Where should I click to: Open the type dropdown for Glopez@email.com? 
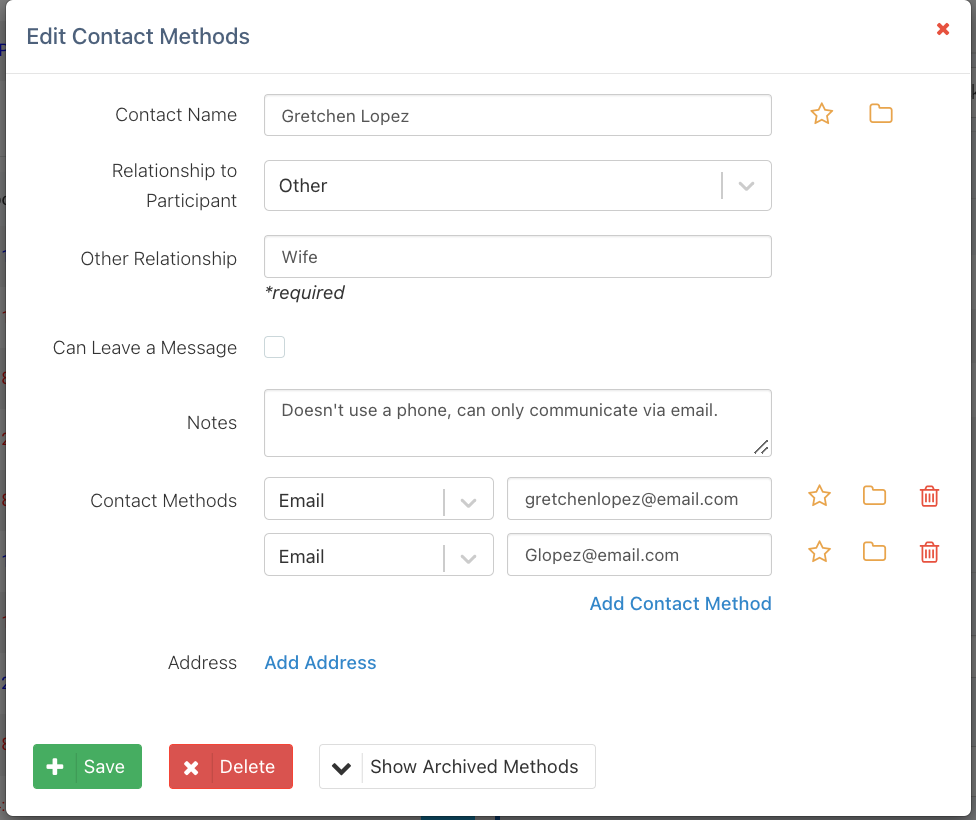click(378, 555)
